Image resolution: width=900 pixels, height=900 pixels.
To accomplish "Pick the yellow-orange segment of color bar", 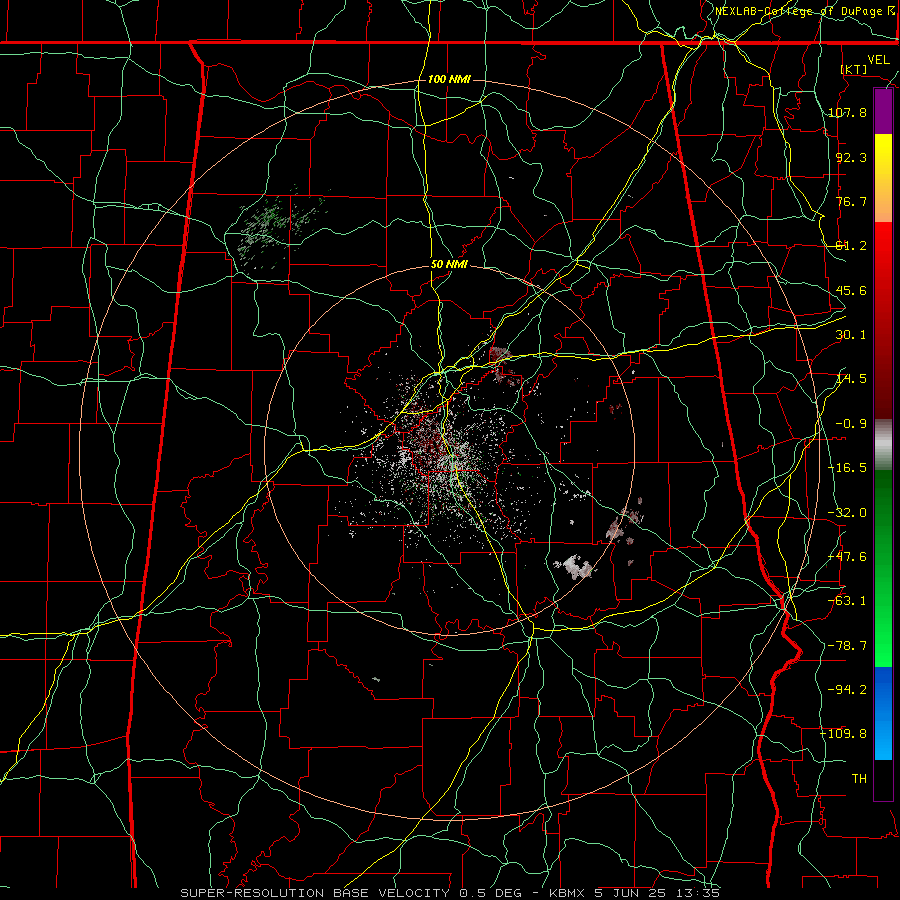I will (x=883, y=178).
